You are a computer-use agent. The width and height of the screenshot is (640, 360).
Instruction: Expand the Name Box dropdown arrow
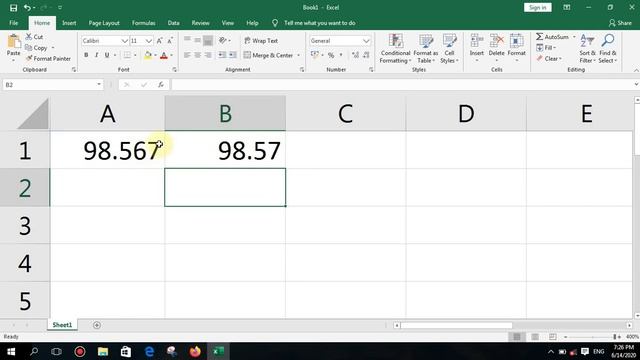[99, 84]
